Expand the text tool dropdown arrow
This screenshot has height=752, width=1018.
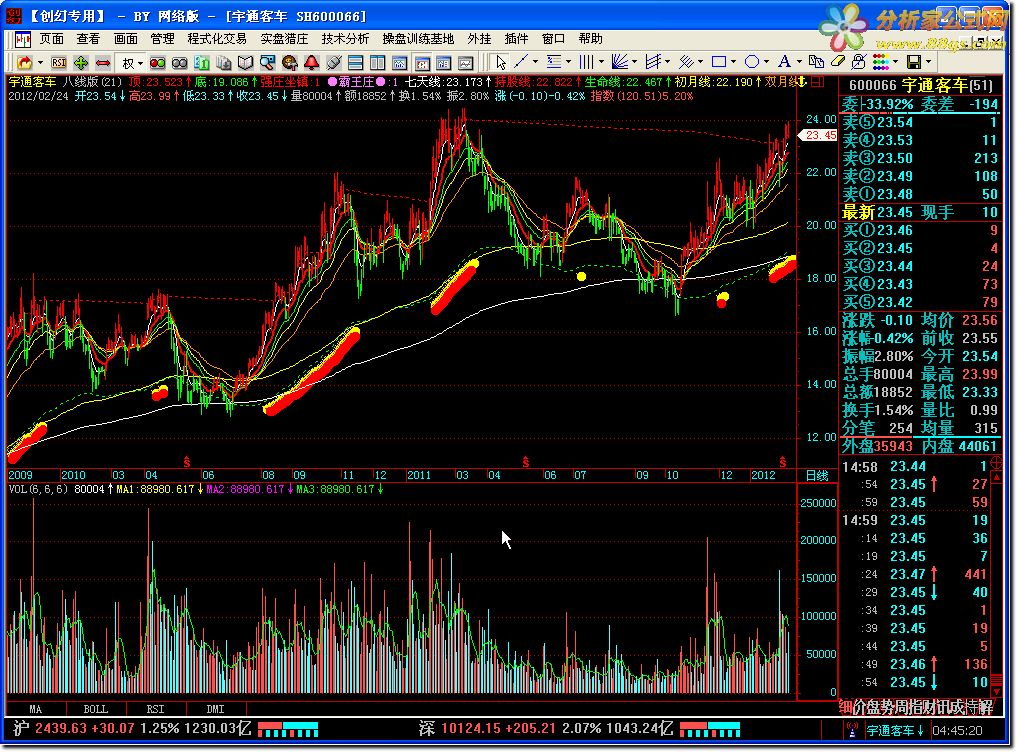(799, 62)
